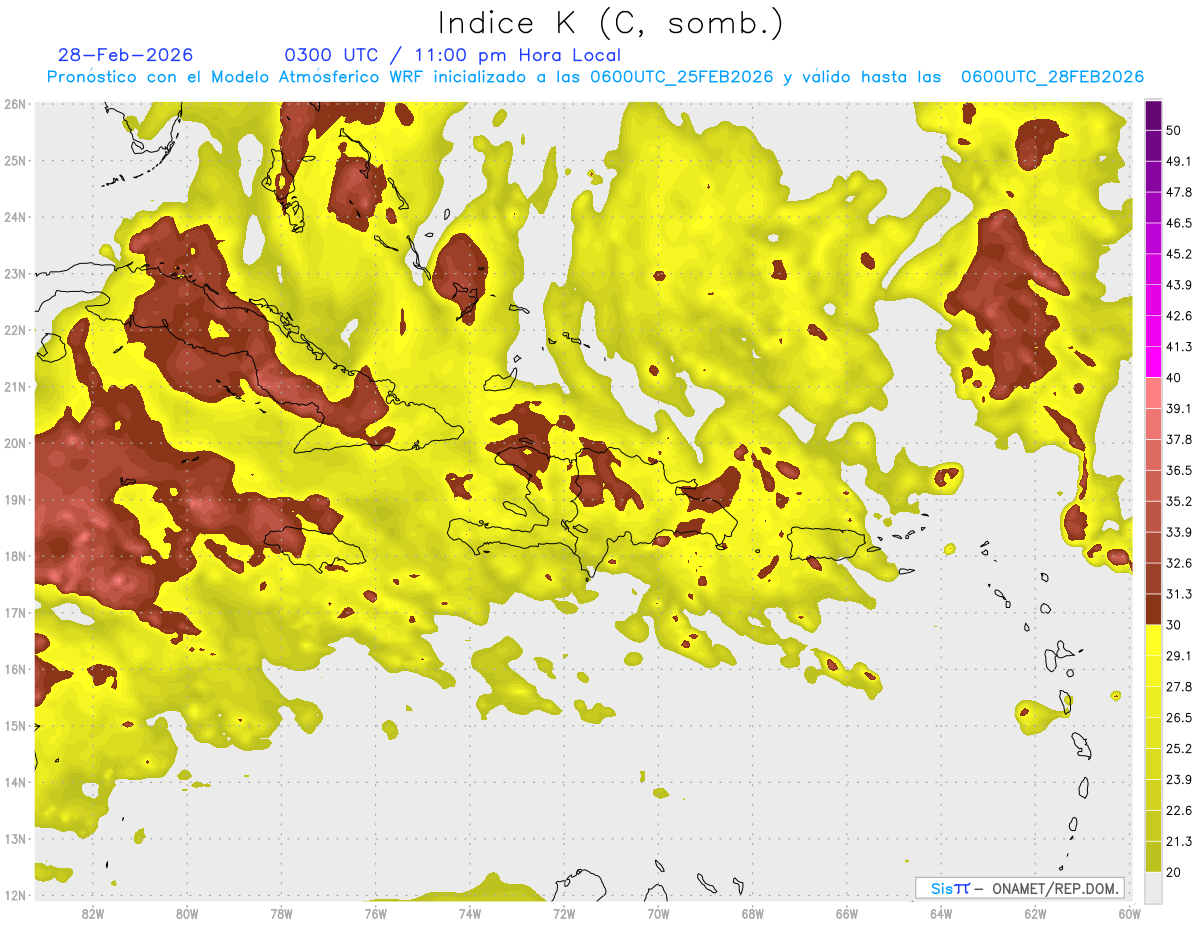Pick the dark purple colorbar swatch above 50
The width and height of the screenshot is (1200, 927).
(1153, 115)
